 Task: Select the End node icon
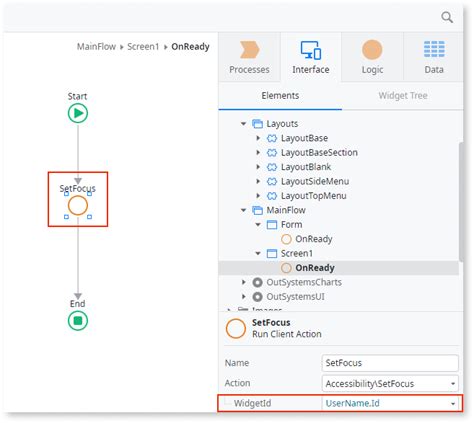[x=78, y=321]
